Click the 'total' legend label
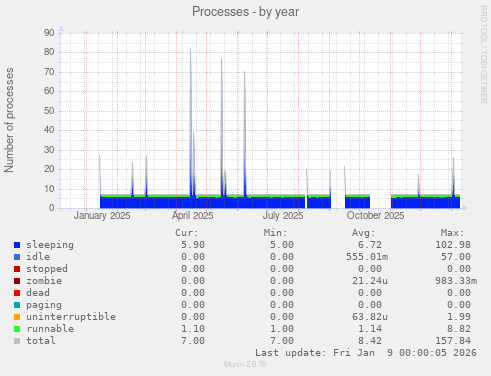This screenshot has height=376, width=491. click(x=41, y=341)
